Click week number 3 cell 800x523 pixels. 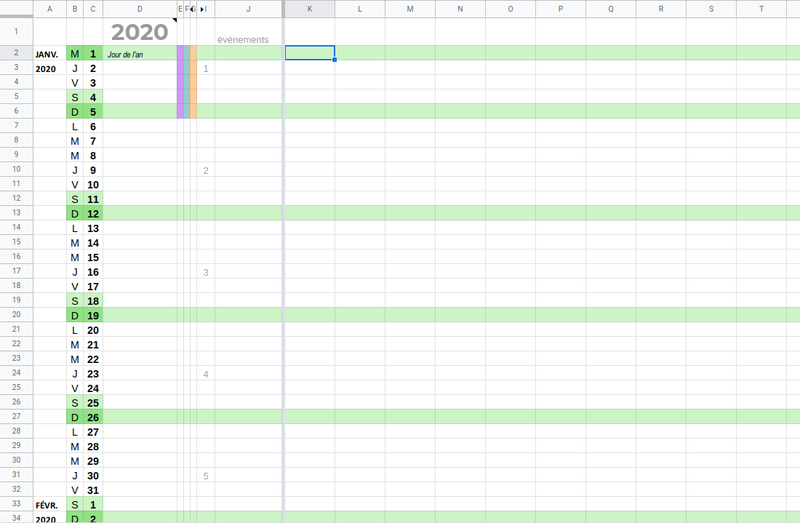pyautogui.click(x=205, y=272)
